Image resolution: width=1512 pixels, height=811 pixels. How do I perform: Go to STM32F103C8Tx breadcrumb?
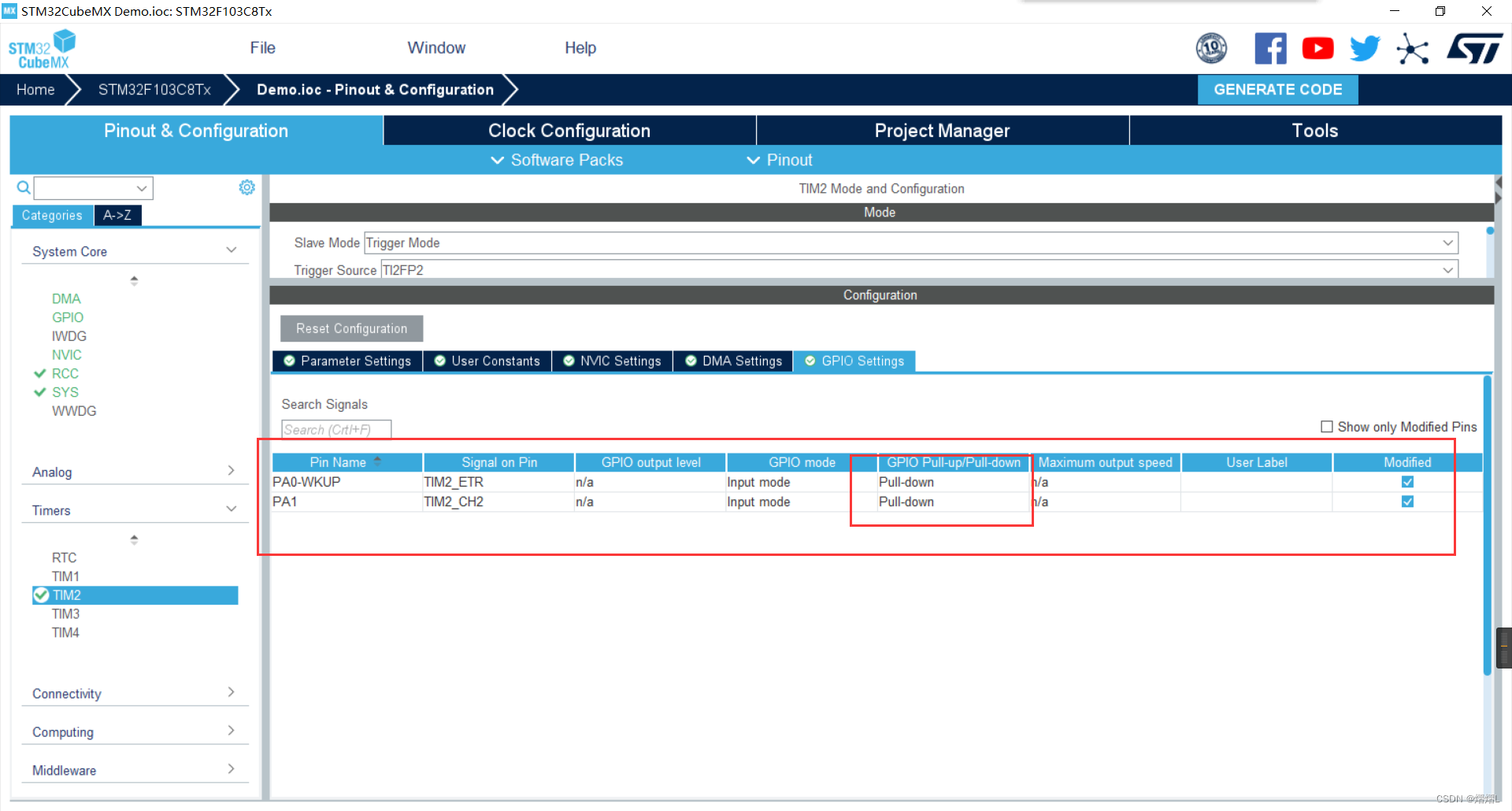[x=154, y=90]
